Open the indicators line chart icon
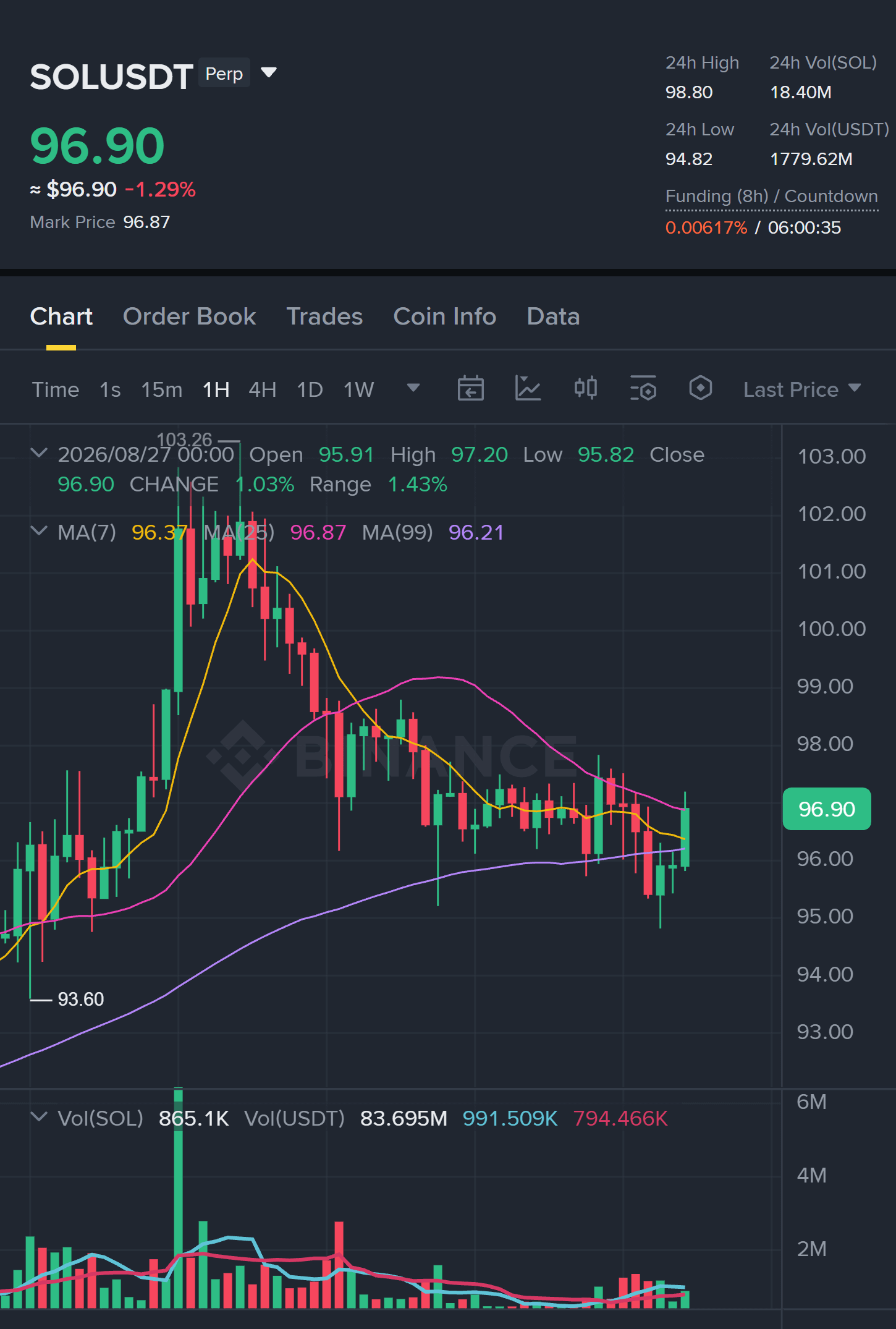896x1329 pixels. pyautogui.click(x=528, y=388)
